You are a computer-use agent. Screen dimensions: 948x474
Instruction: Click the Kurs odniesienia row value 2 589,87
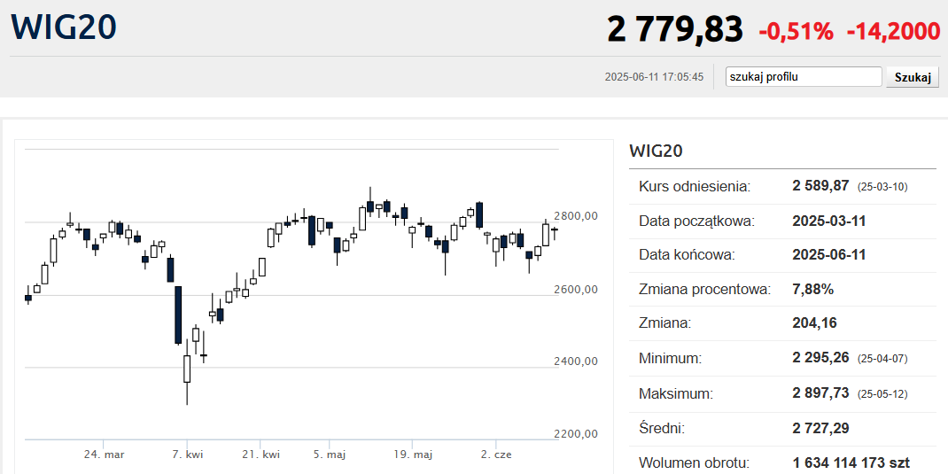pyautogui.click(x=820, y=186)
